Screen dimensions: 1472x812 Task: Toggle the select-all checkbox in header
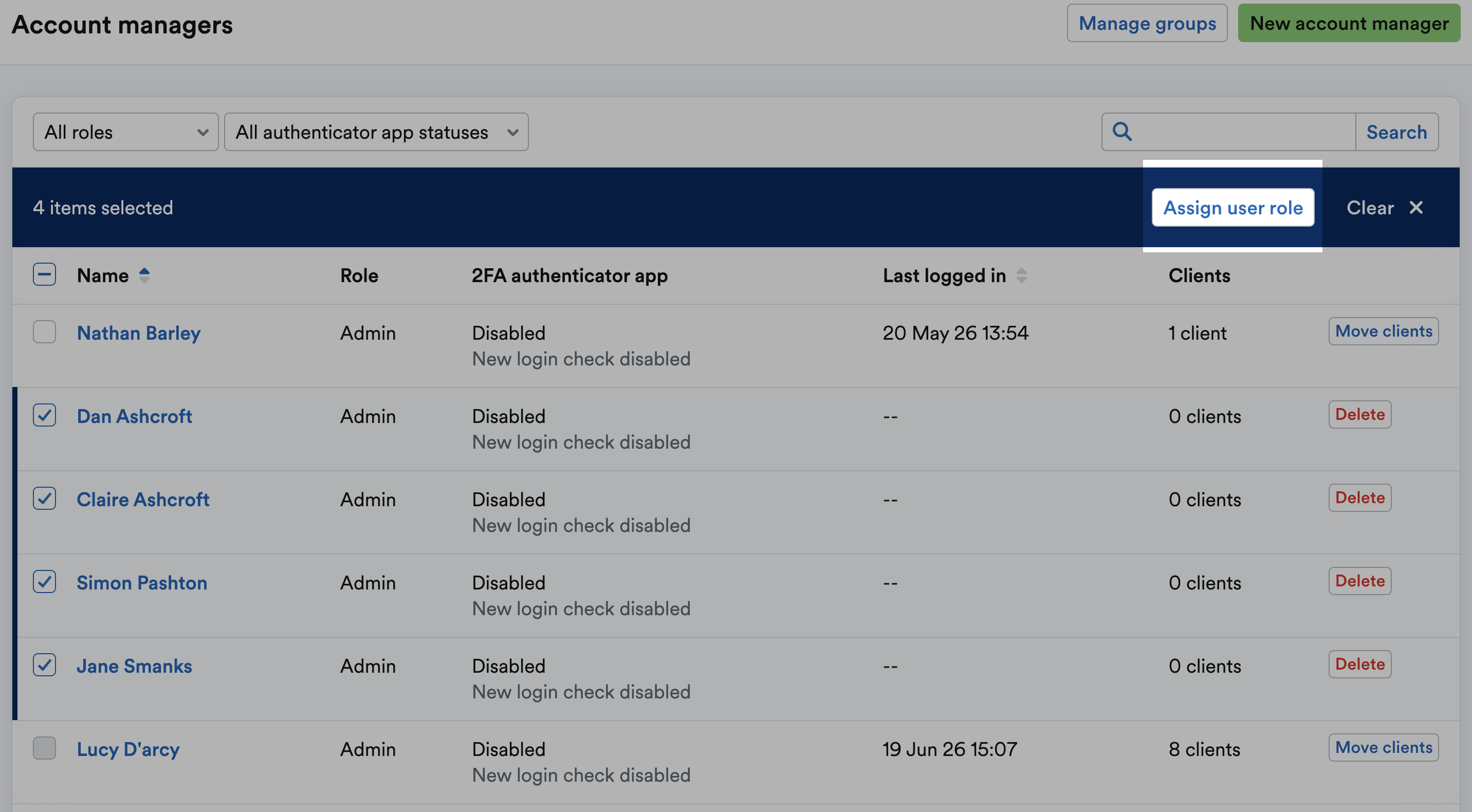pyautogui.click(x=44, y=274)
